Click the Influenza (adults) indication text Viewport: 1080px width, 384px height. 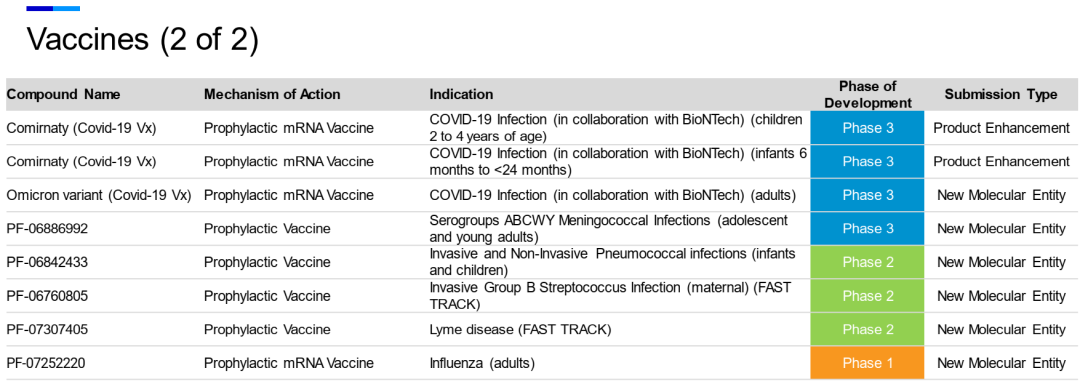click(482, 363)
